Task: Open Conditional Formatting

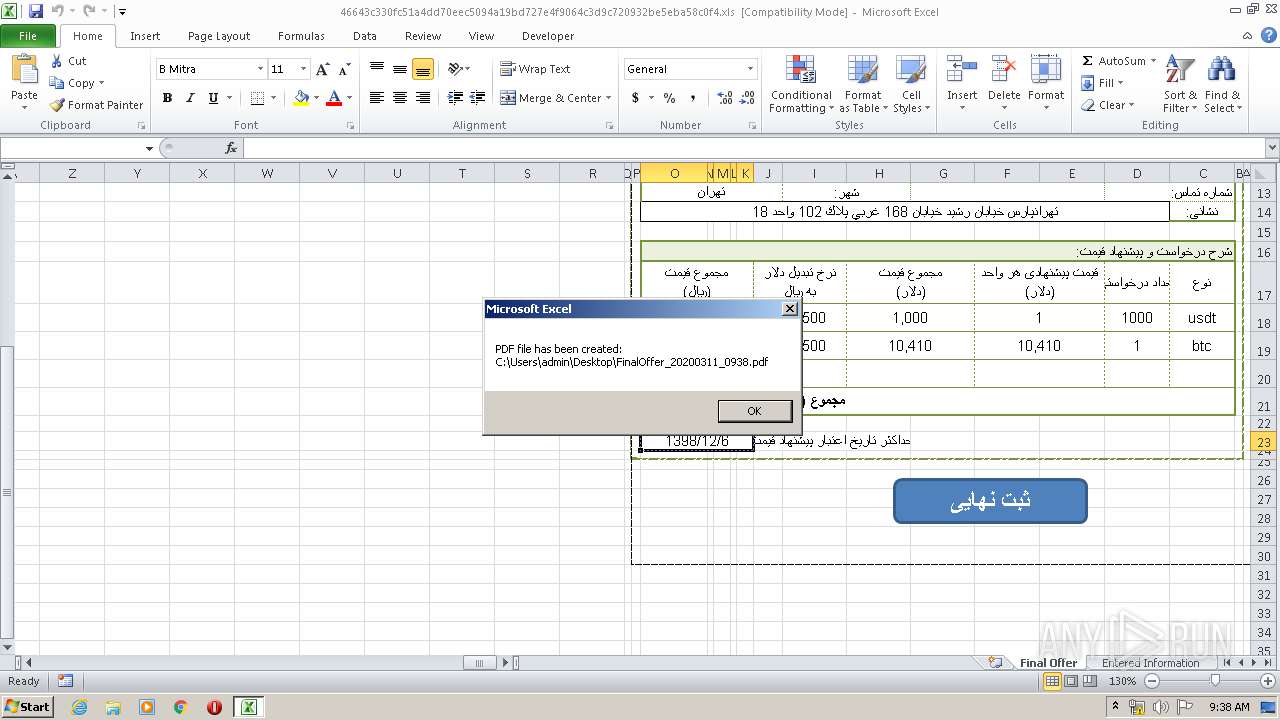Action: (x=801, y=85)
